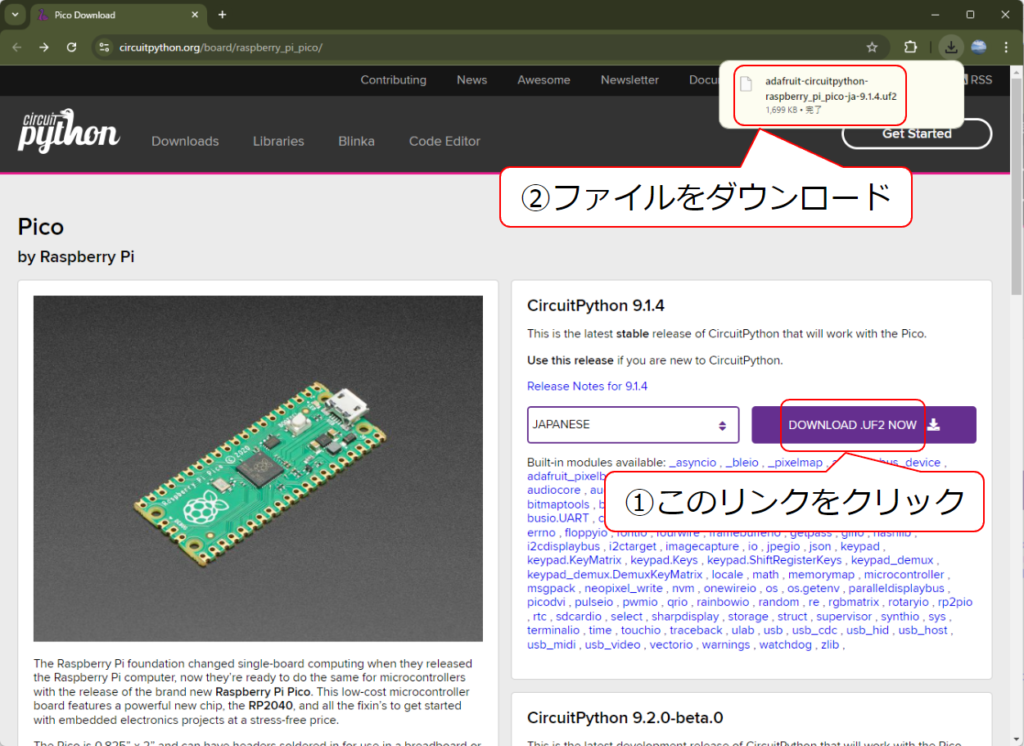Open the Code Editor navigation item
Image resolution: width=1024 pixels, height=746 pixels.
click(444, 141)
